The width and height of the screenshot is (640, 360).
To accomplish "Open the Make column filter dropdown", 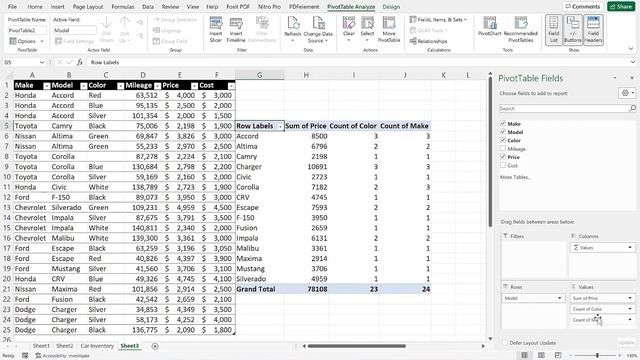I will (x=47, y=86).
